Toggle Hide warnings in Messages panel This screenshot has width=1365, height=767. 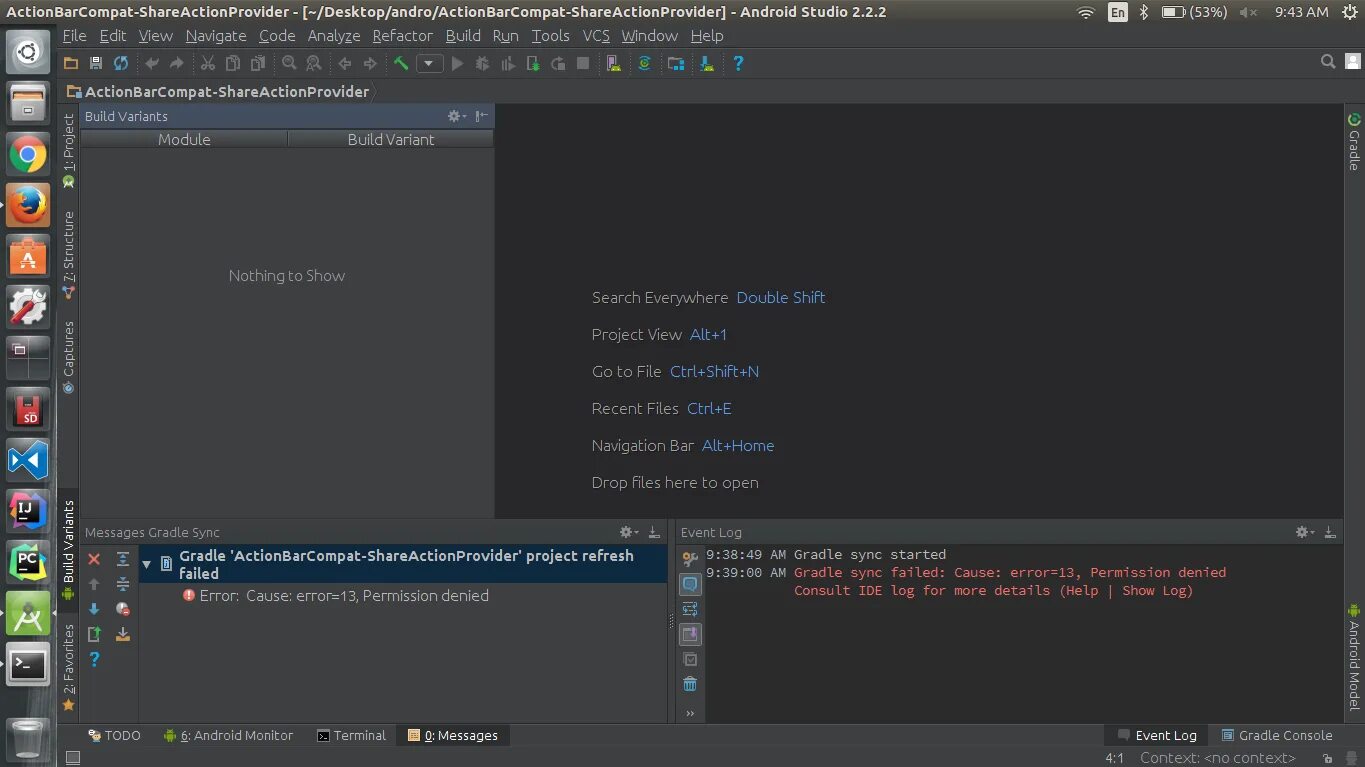[123, 609]
